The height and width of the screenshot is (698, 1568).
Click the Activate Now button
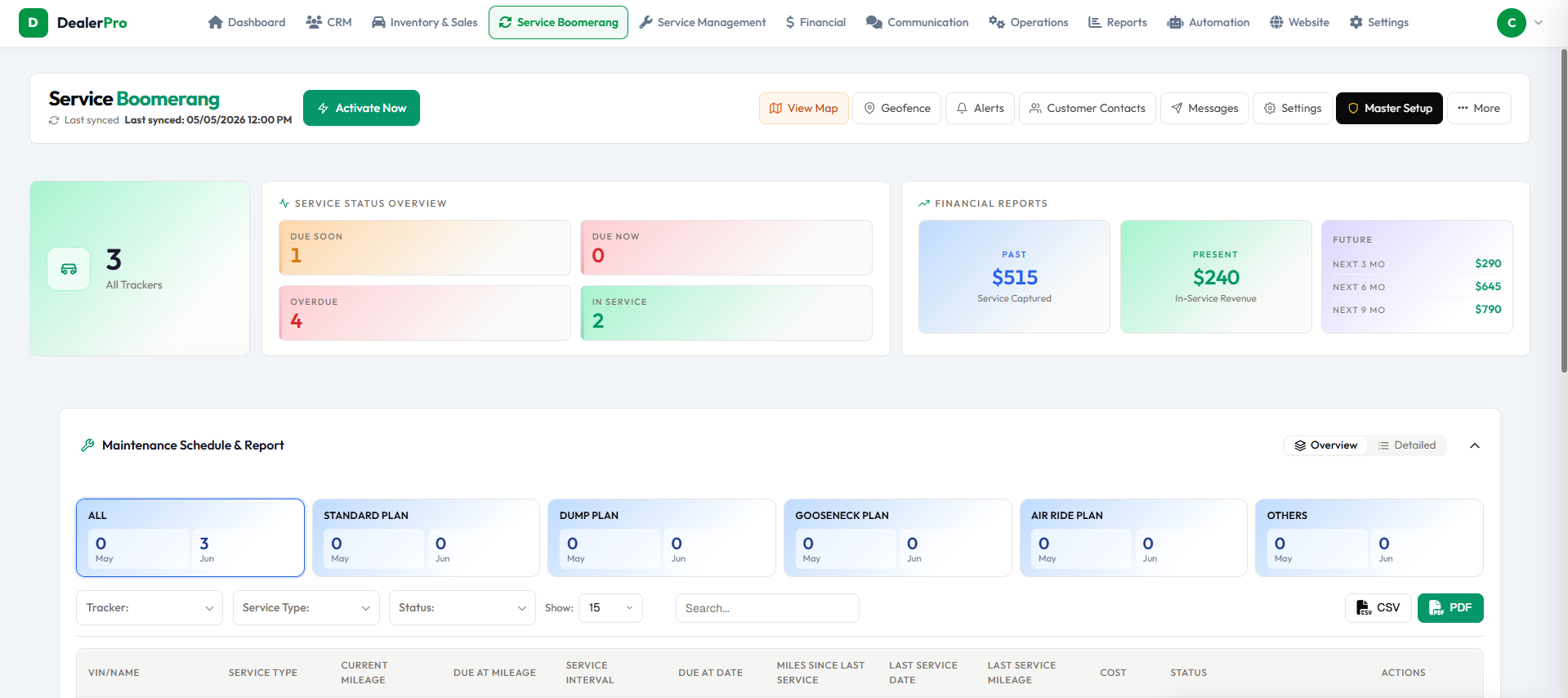pyautogui.click(x=361, y=108)
